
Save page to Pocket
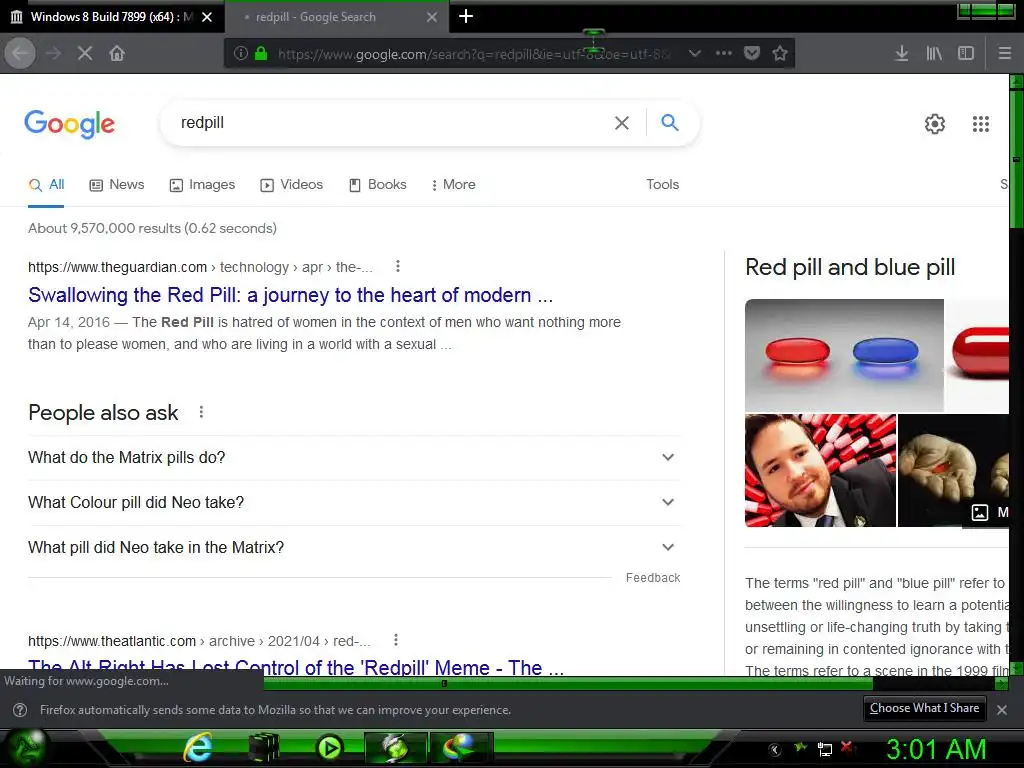click(752, 53)
